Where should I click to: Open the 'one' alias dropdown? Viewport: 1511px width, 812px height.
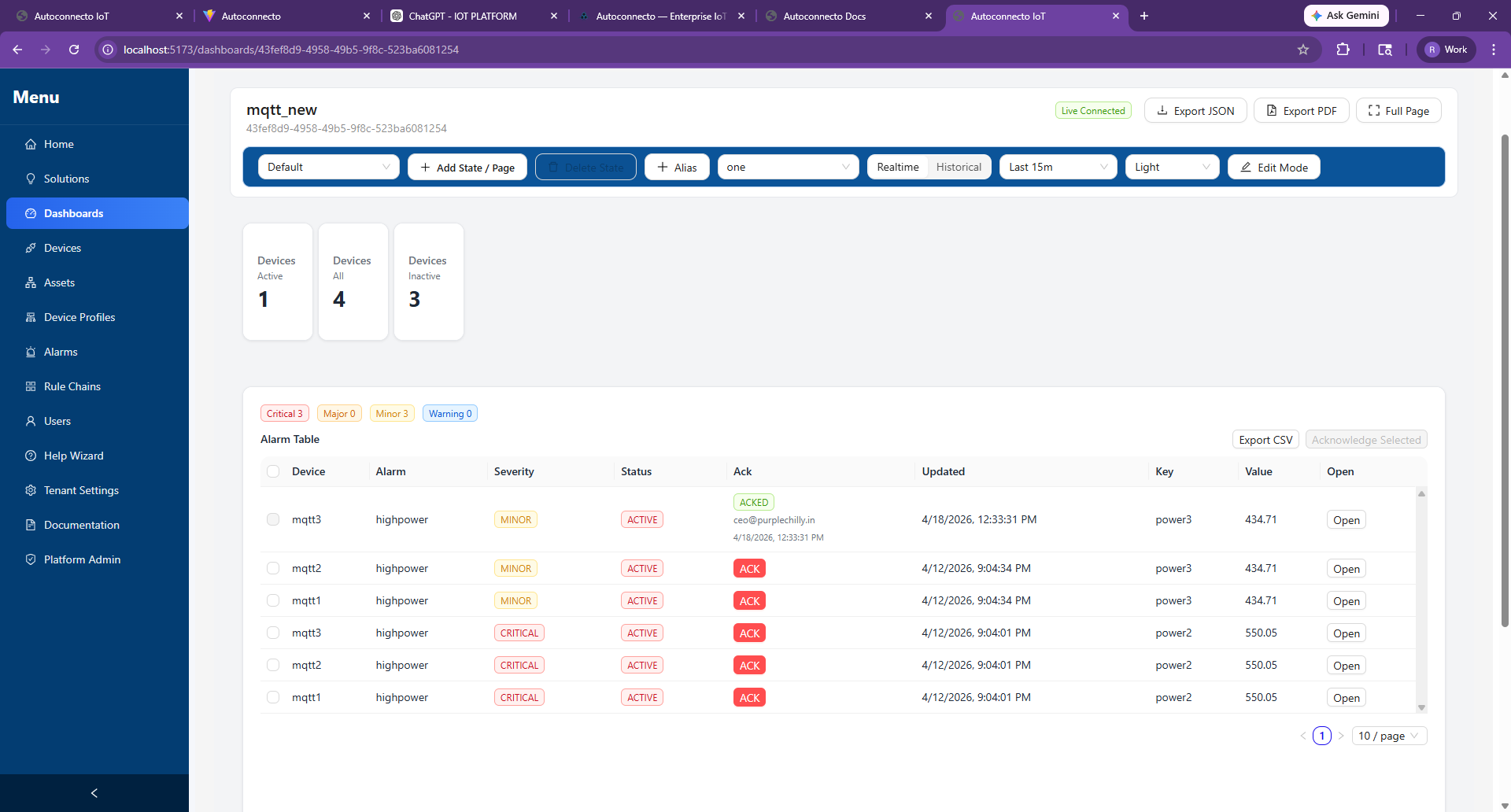[x=788, y=167]
